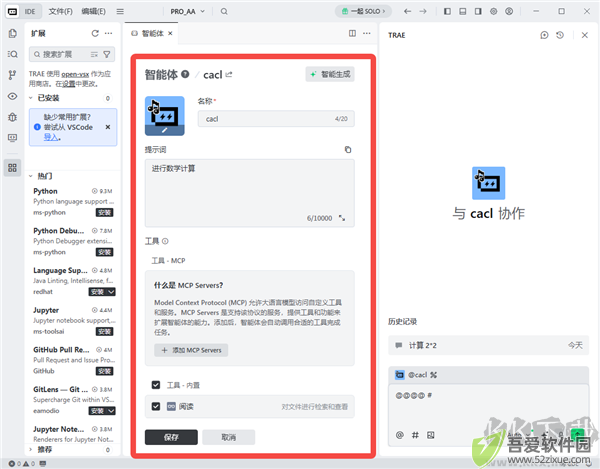Switch to IDE mode tab
Screen dimensions: 600x469
pos(30,11)
